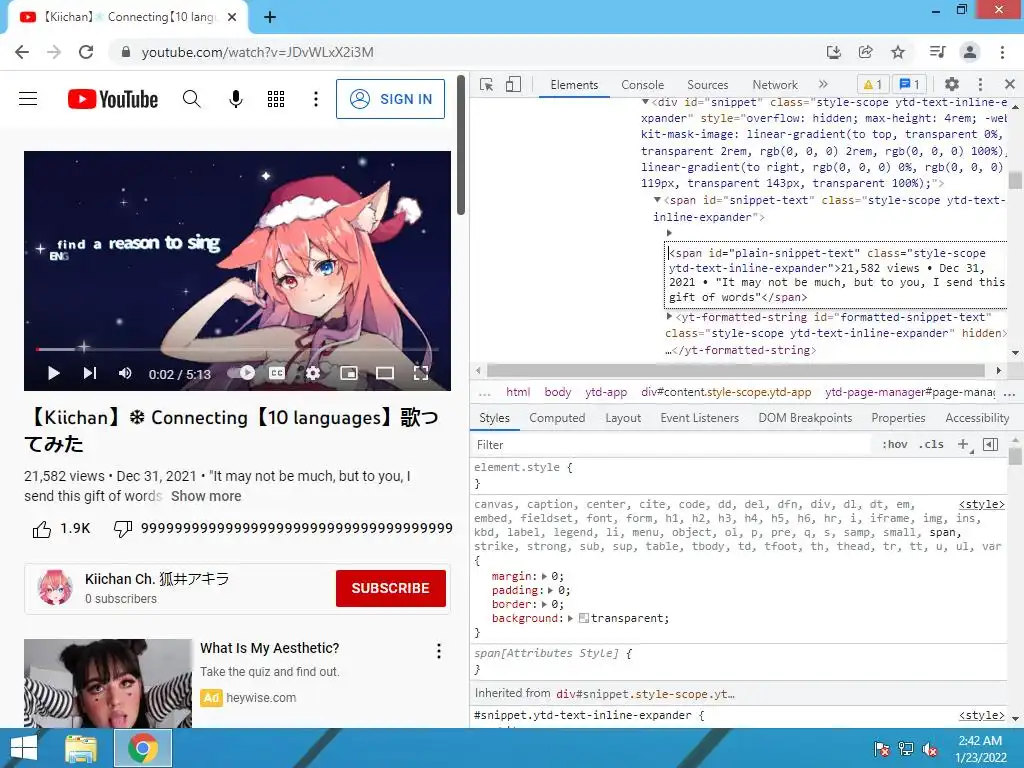Open the Chrome three-dot menu
Image resolution: width=1024 pixels, height=768 pixels.
[1002, 52]
